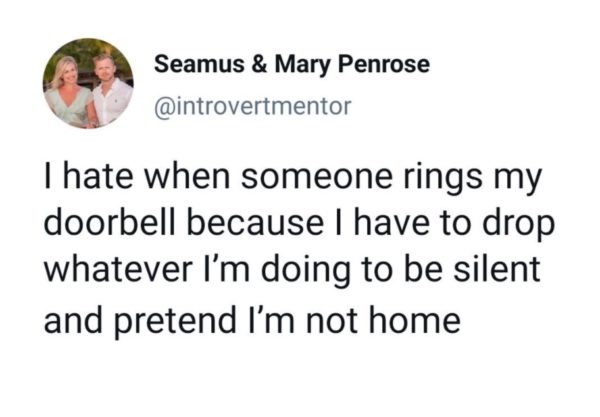Image resolution: width=600 pixels, height=417 pixels.
Task: Open the profile avatar photo
Action: pyautogui.click(x=88, y=83)
